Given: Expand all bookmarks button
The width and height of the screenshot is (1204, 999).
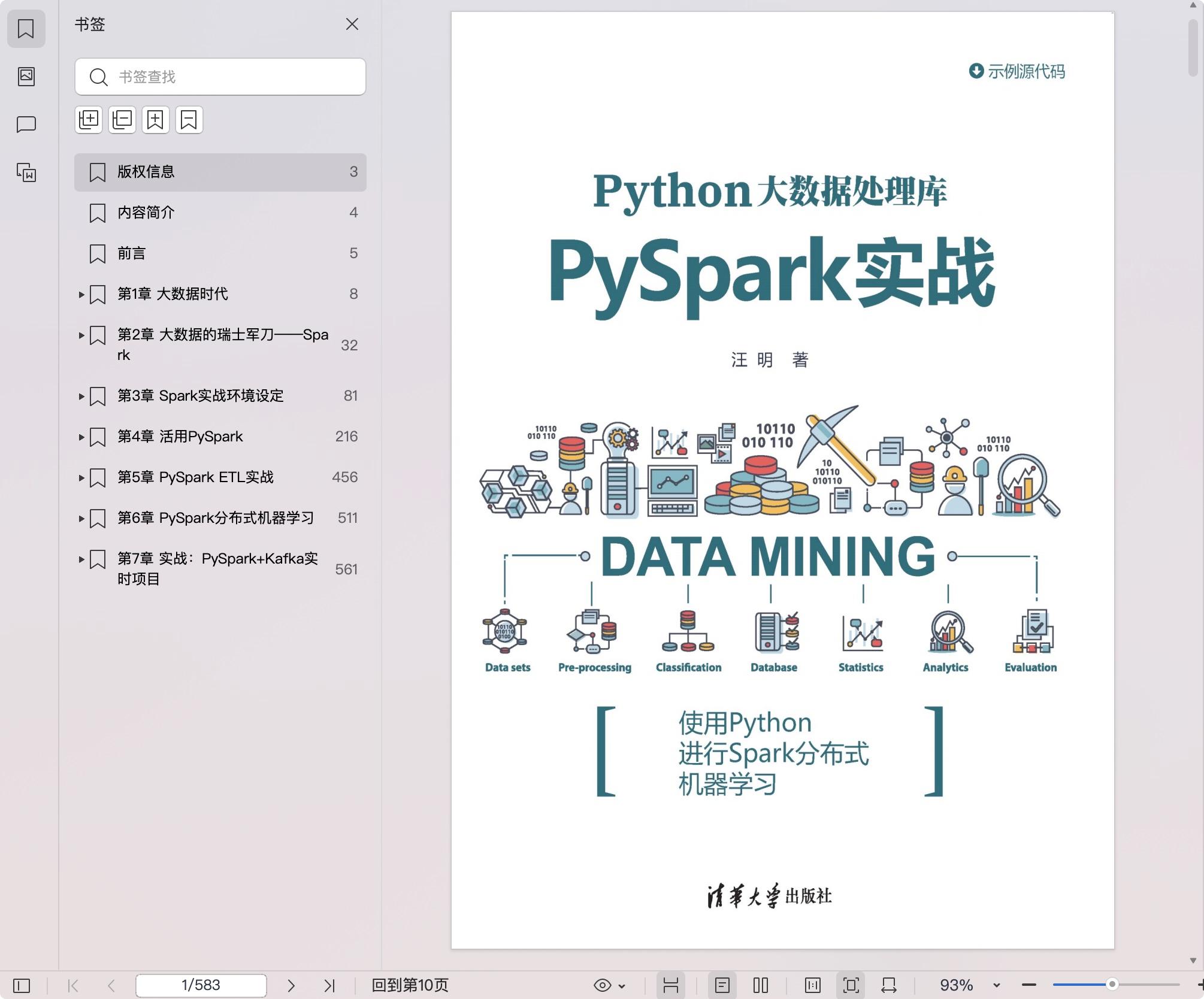Looking at the screenshot, I should point(89,120).
